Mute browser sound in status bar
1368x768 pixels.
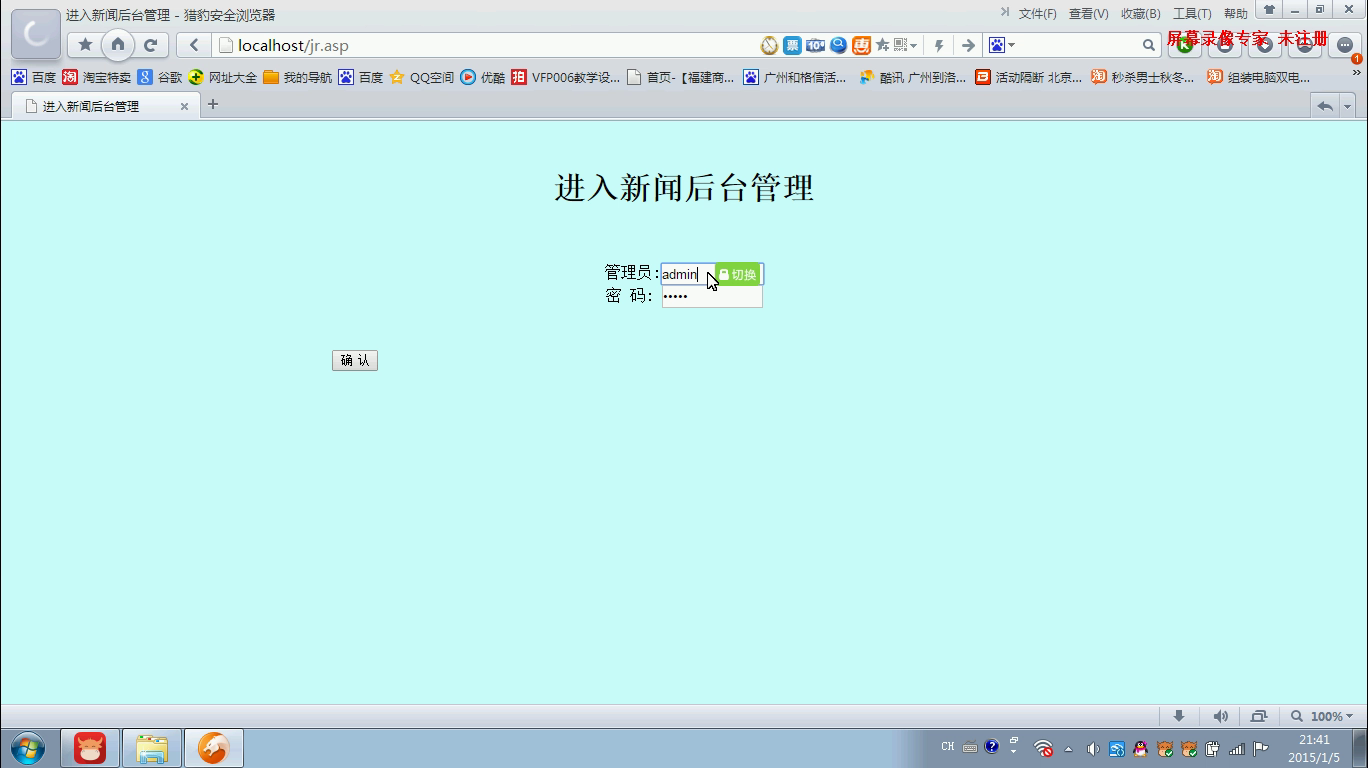tap(1220, 716)
